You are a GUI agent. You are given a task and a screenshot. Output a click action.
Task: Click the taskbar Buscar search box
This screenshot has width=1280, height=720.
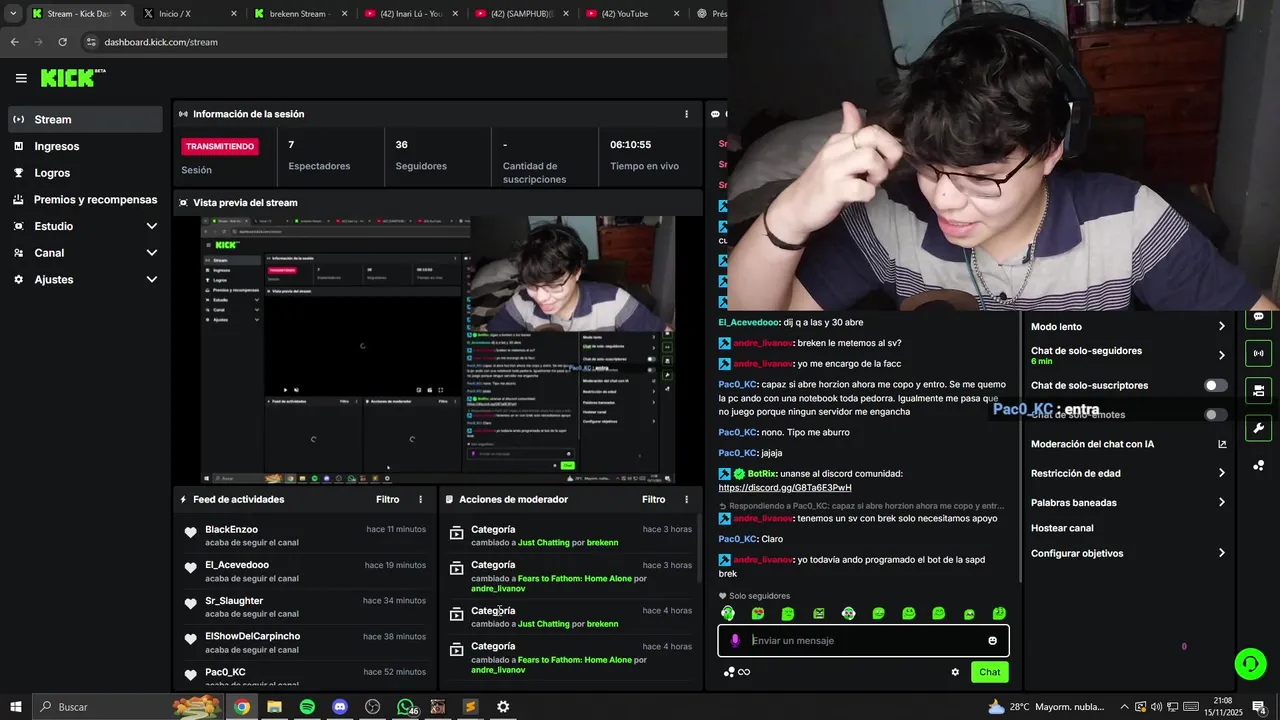(x=127, y=707)
